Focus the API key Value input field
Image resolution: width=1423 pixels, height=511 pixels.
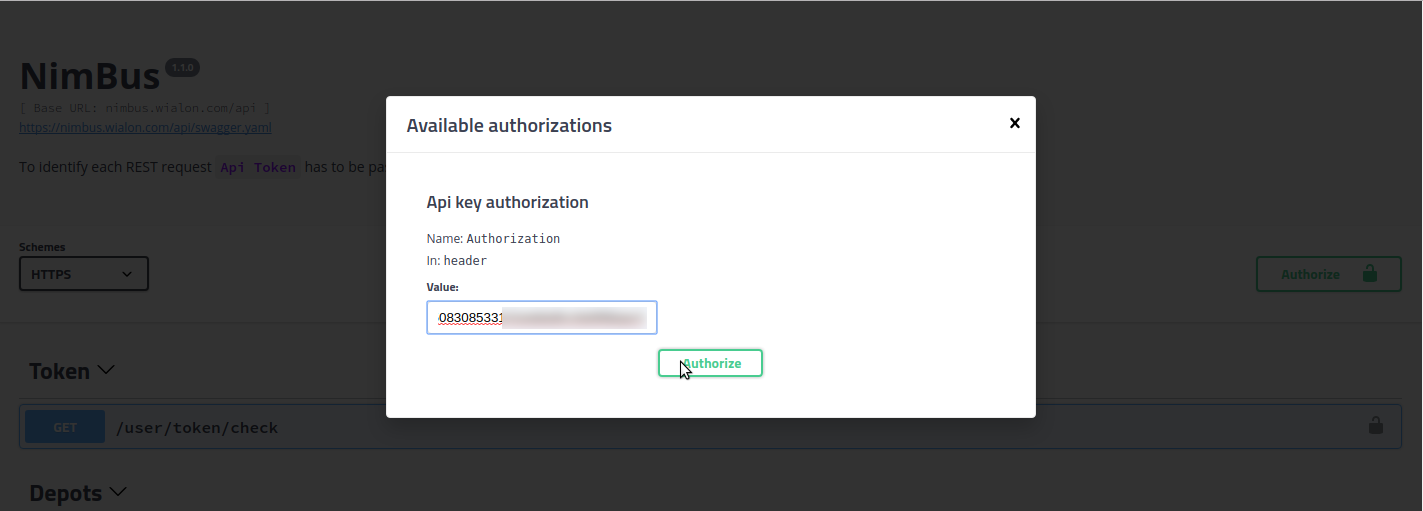541,318
